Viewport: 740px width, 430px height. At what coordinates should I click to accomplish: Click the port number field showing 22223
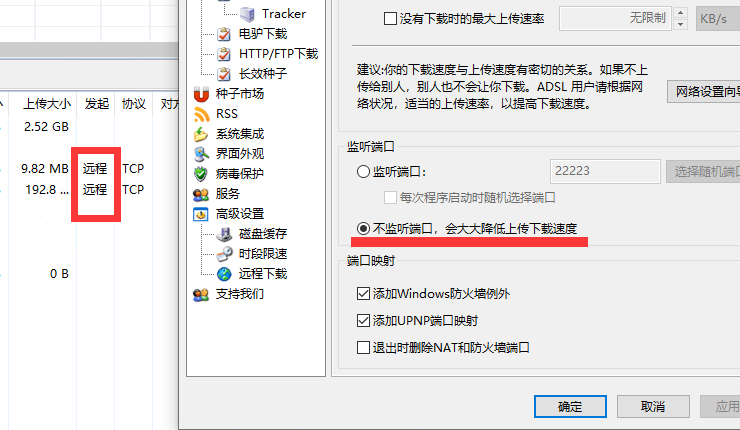coord(605,171)
